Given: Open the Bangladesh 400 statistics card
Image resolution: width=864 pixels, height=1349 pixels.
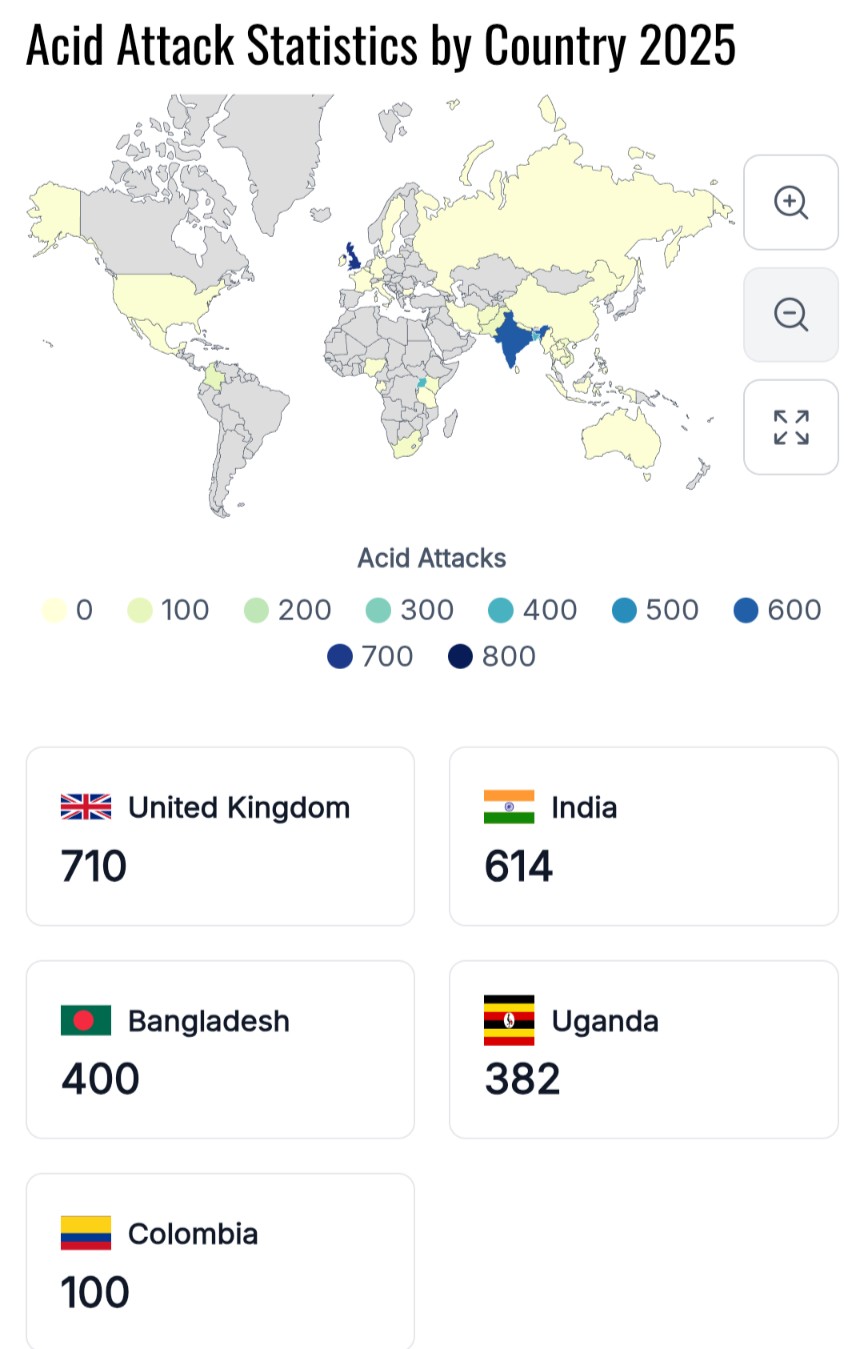Looking at the screenshot, I should tap(220, 1049).
